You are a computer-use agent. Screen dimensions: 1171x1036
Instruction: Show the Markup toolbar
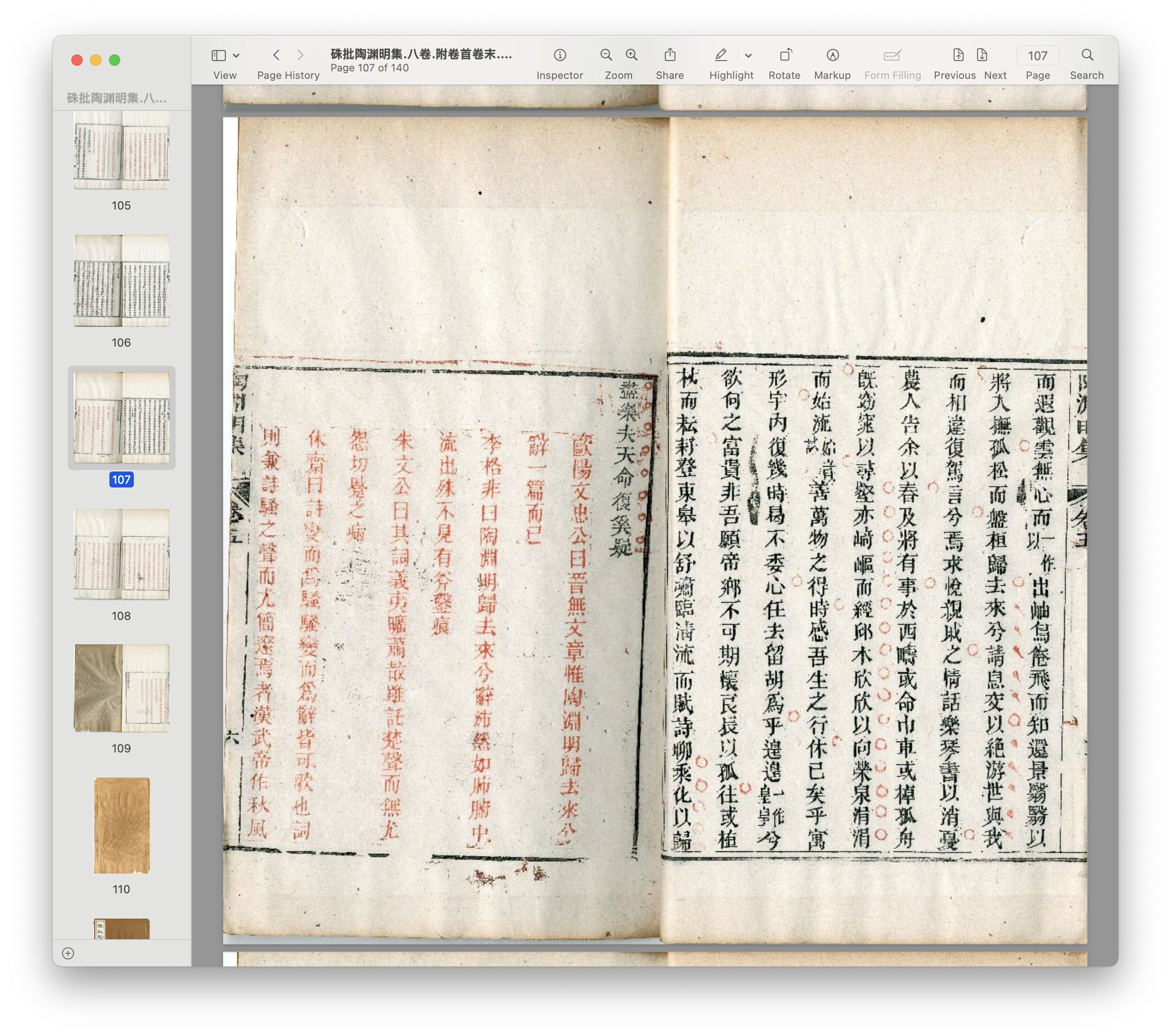coord(832,55)
